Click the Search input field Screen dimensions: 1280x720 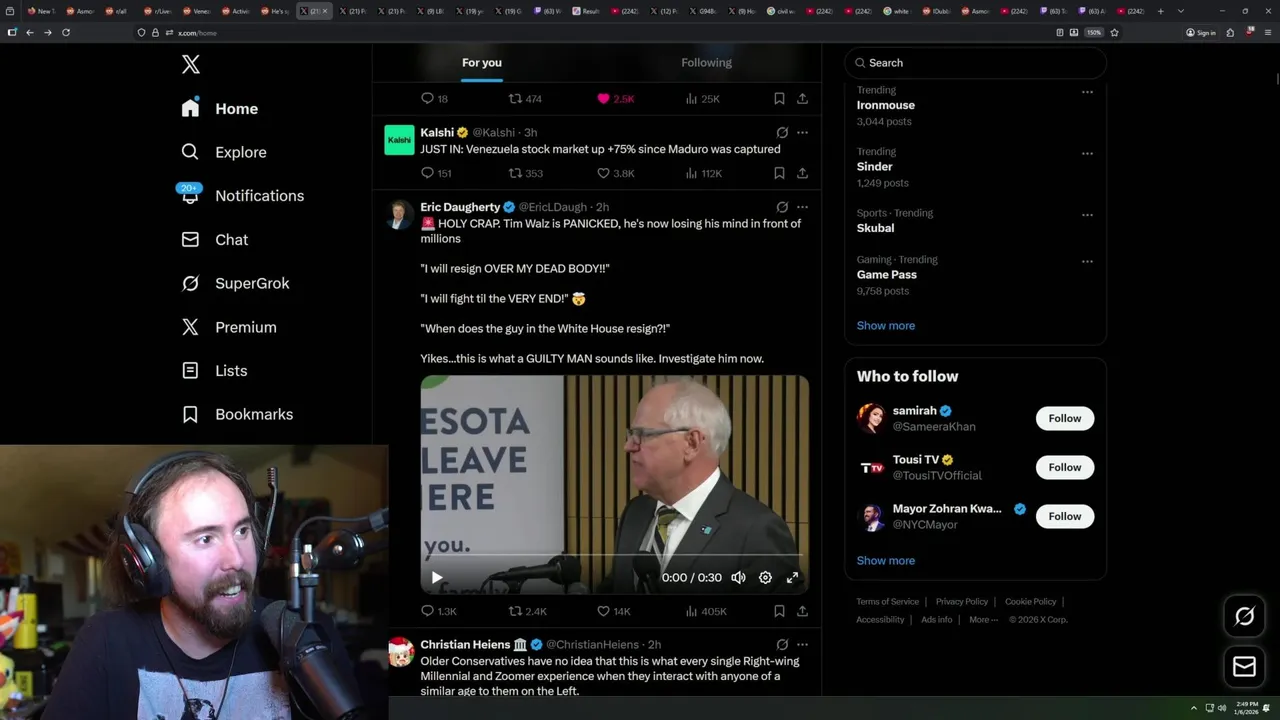click(x=975, y=63)
